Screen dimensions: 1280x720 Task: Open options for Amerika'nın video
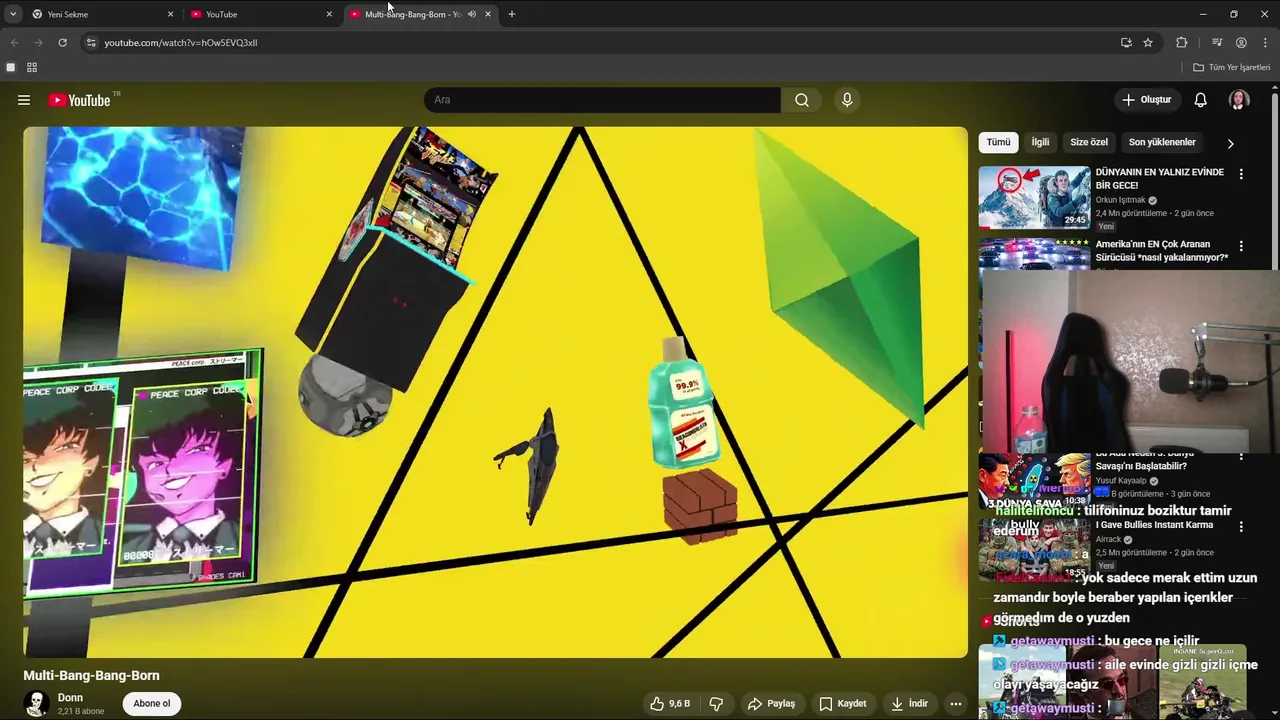[1241, 246]
